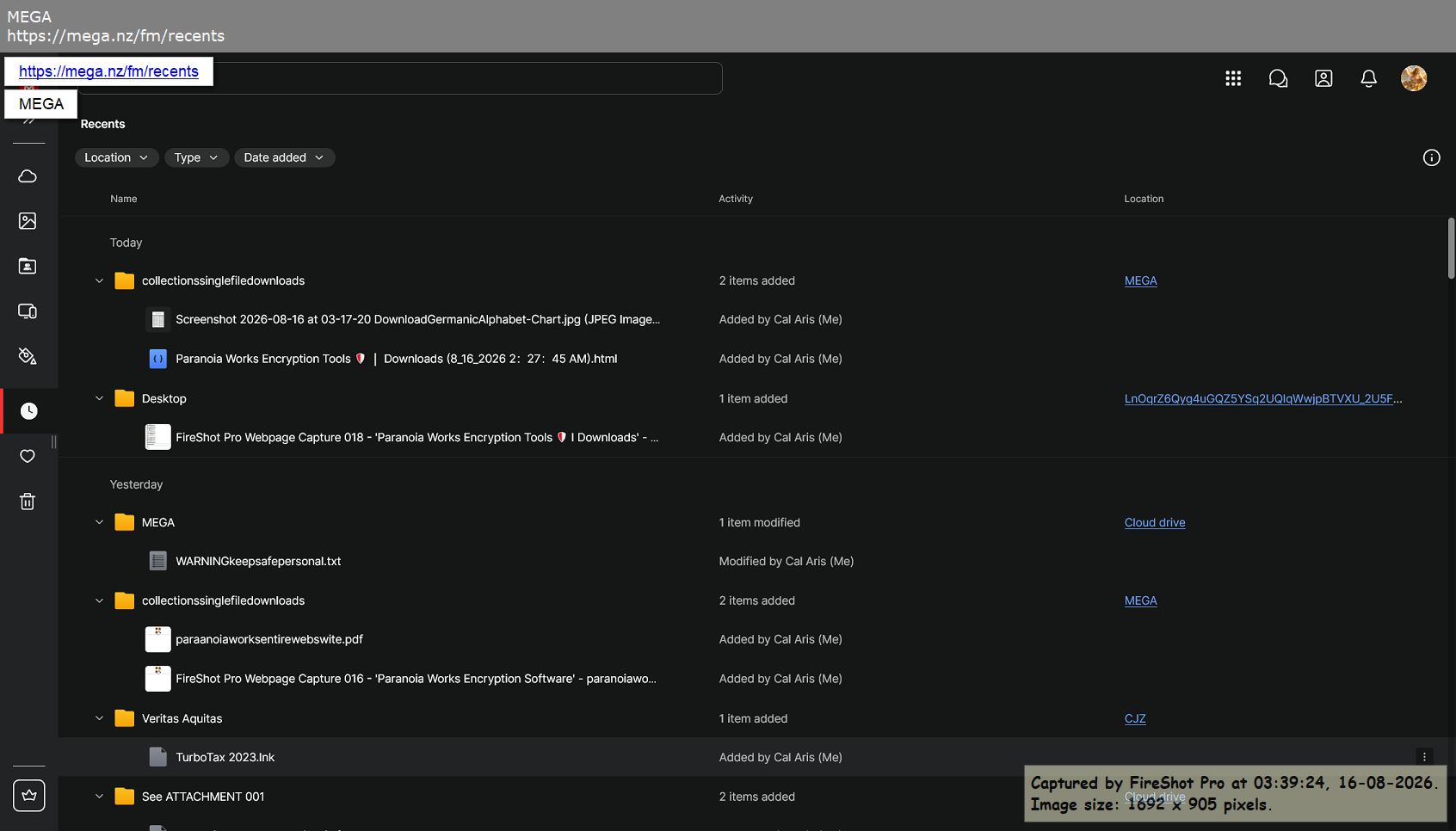Open the shared items folder icon

pos(28,266)
